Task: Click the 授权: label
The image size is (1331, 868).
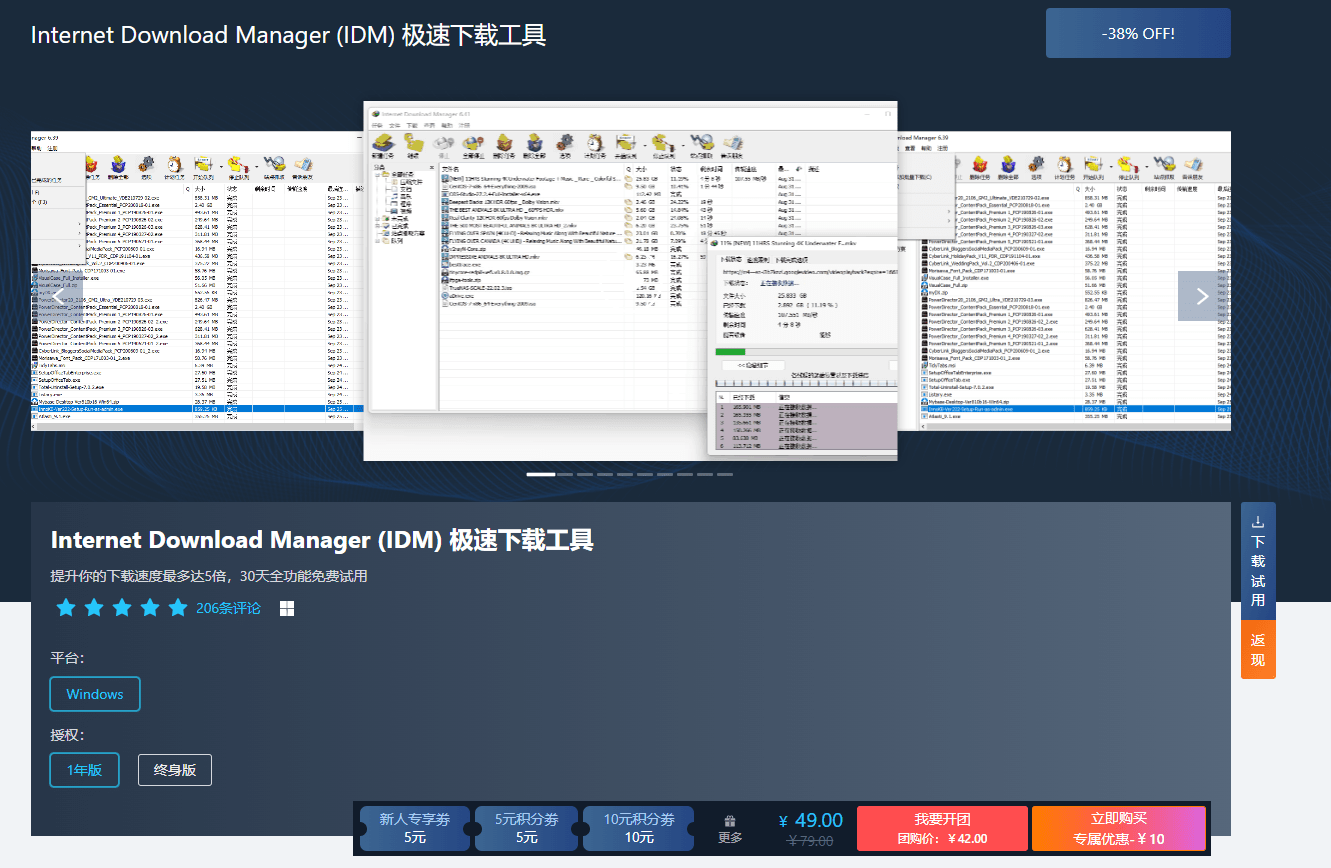Action: (x=68, y=735)
